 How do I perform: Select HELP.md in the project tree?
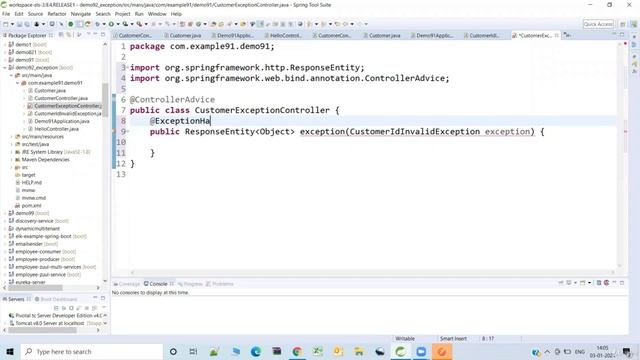click(x=31, y=182)
